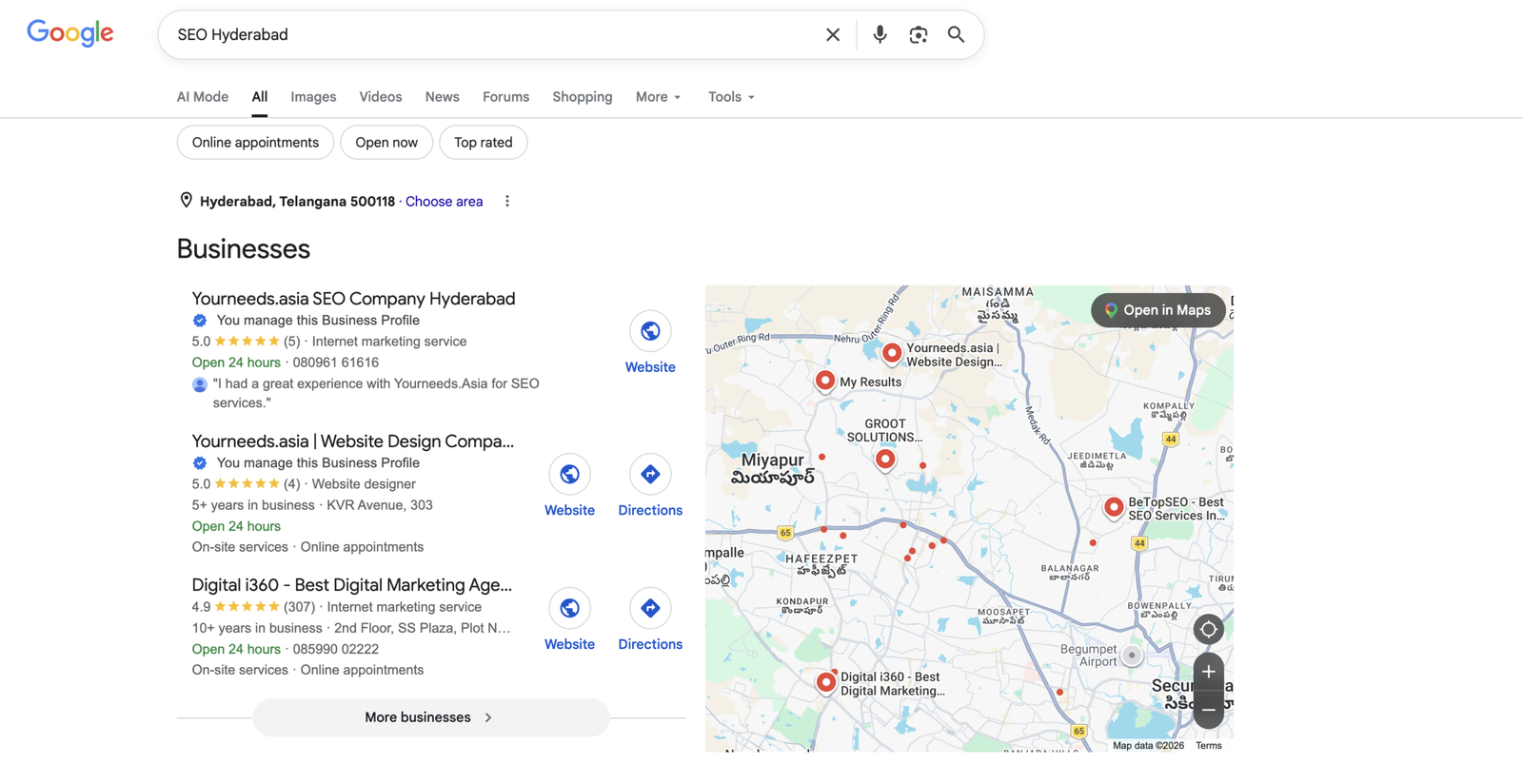Click '4.9 (307)' rating for Digital i360
1523x784 pixels.
pyautogui.click(x=253, y=607)
